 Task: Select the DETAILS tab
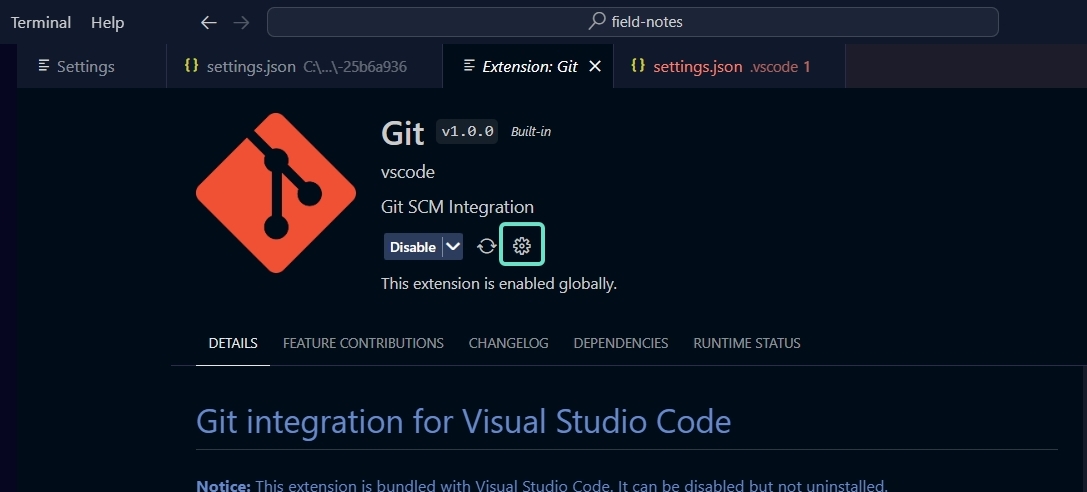[x=233, y=343]
